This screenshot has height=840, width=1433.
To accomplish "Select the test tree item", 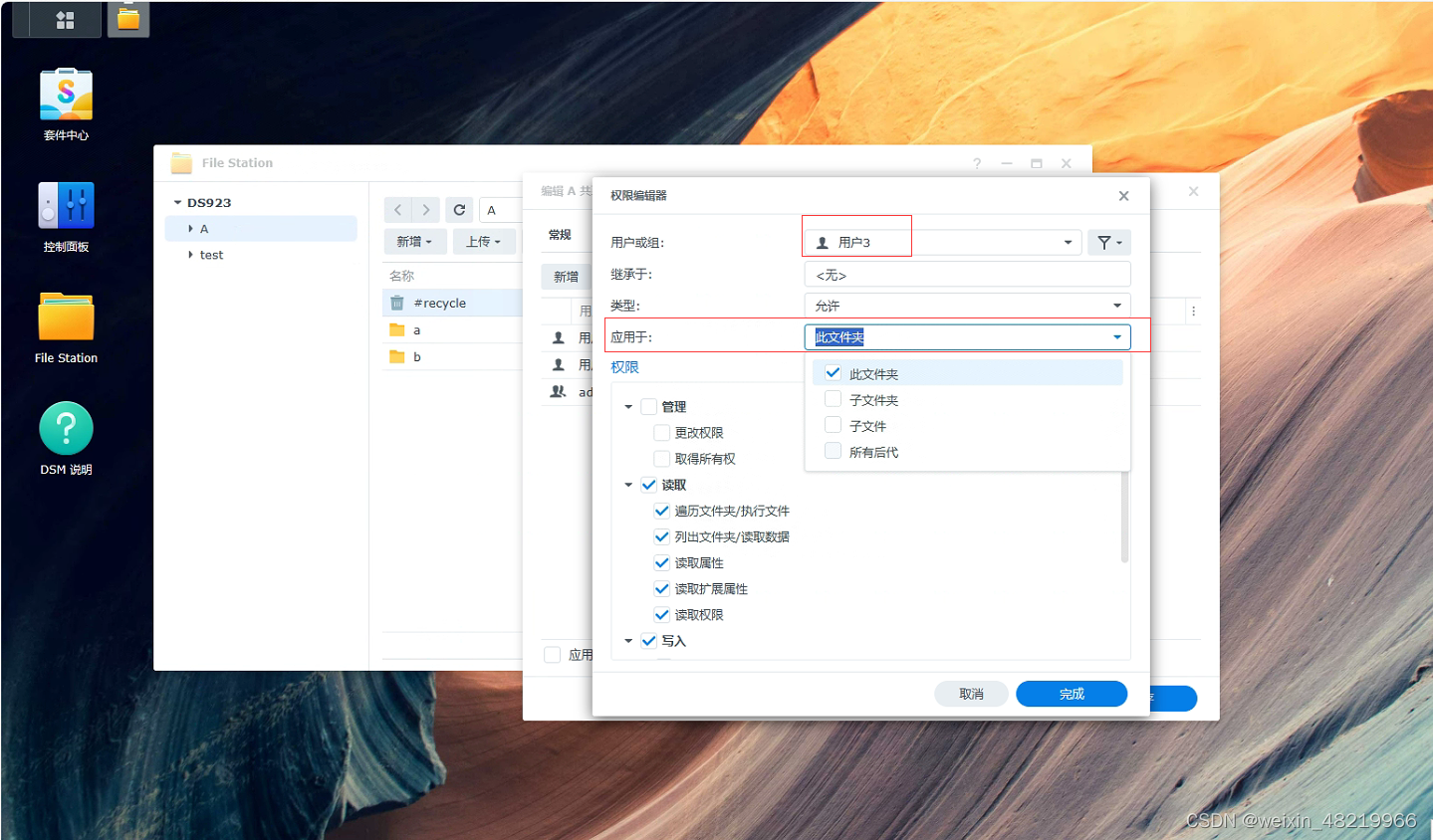I will pos(211,255).
